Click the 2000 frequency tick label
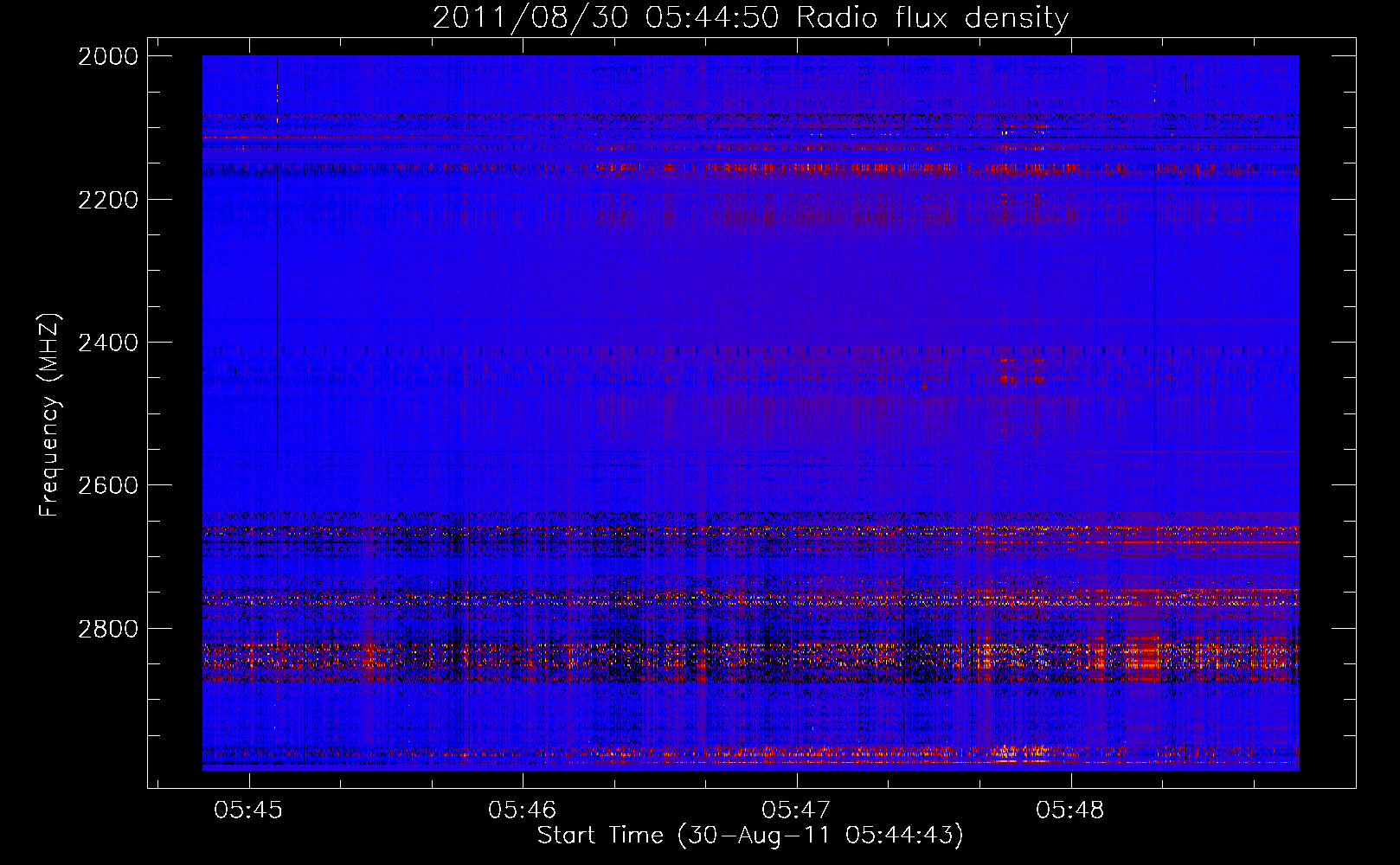This screenshot has width=1400, height=865. point(108,56)
